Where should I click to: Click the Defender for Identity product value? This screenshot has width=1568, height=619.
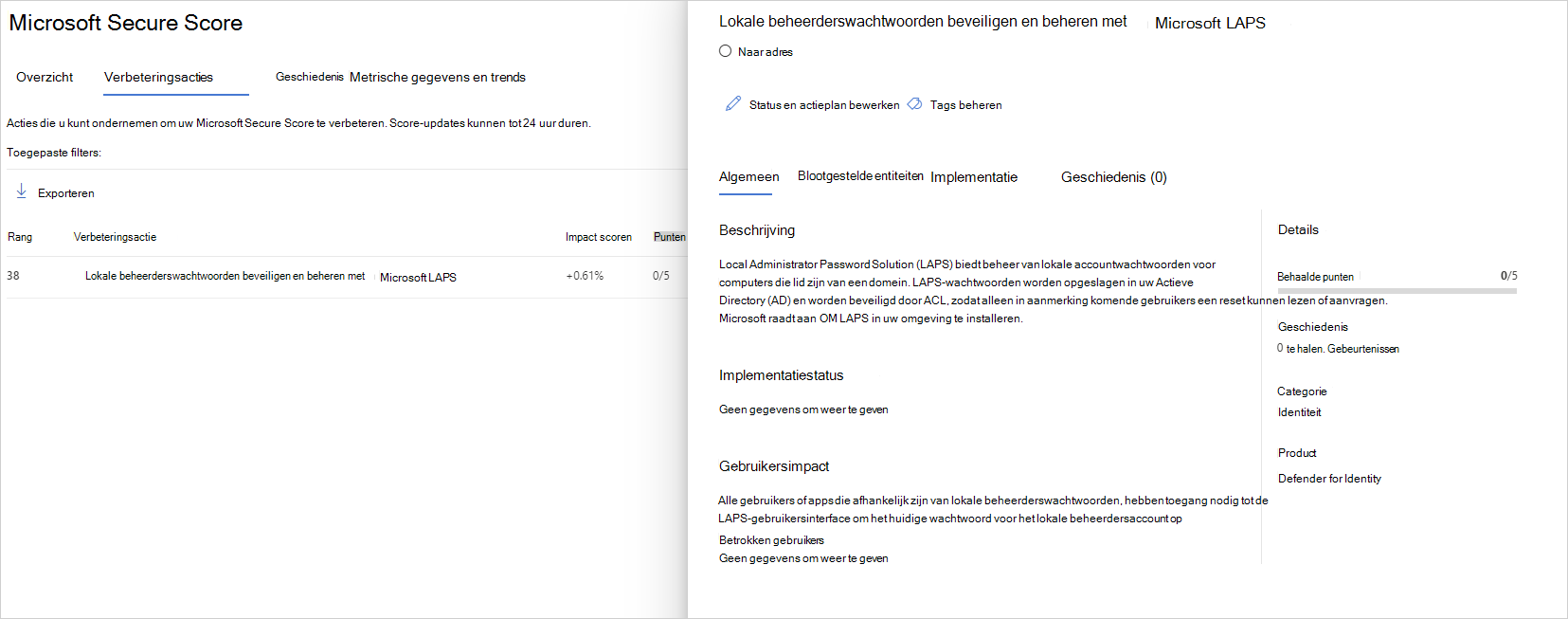coord(1329,479)
